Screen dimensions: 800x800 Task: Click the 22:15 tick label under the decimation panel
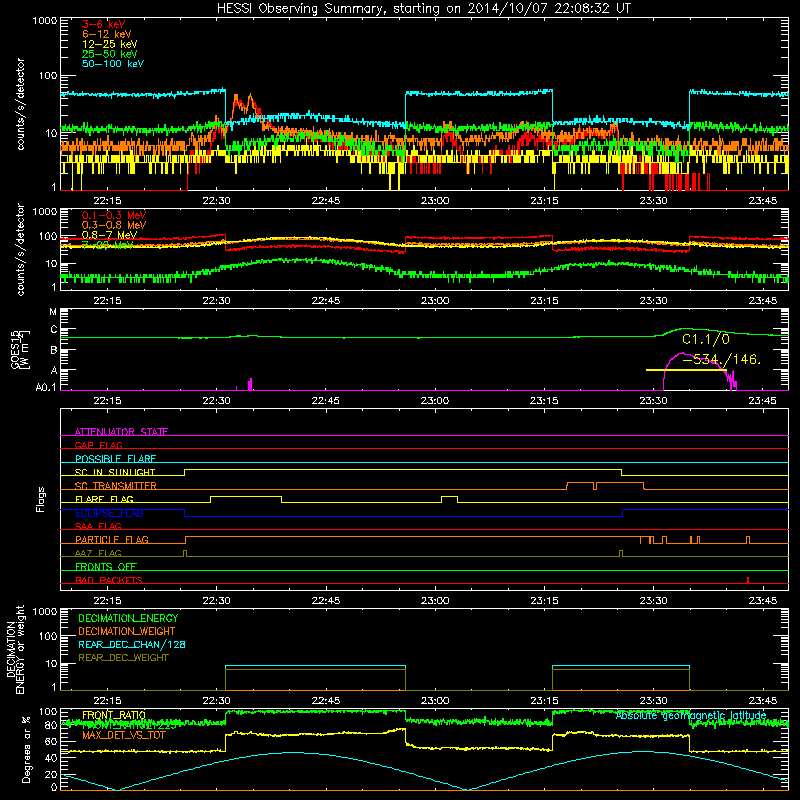[107, 701]
